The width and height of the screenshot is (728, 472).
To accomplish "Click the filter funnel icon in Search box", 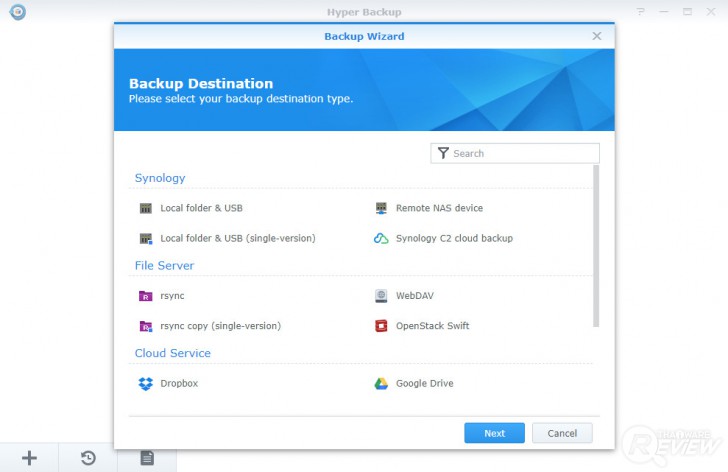I will click(443, 153).
